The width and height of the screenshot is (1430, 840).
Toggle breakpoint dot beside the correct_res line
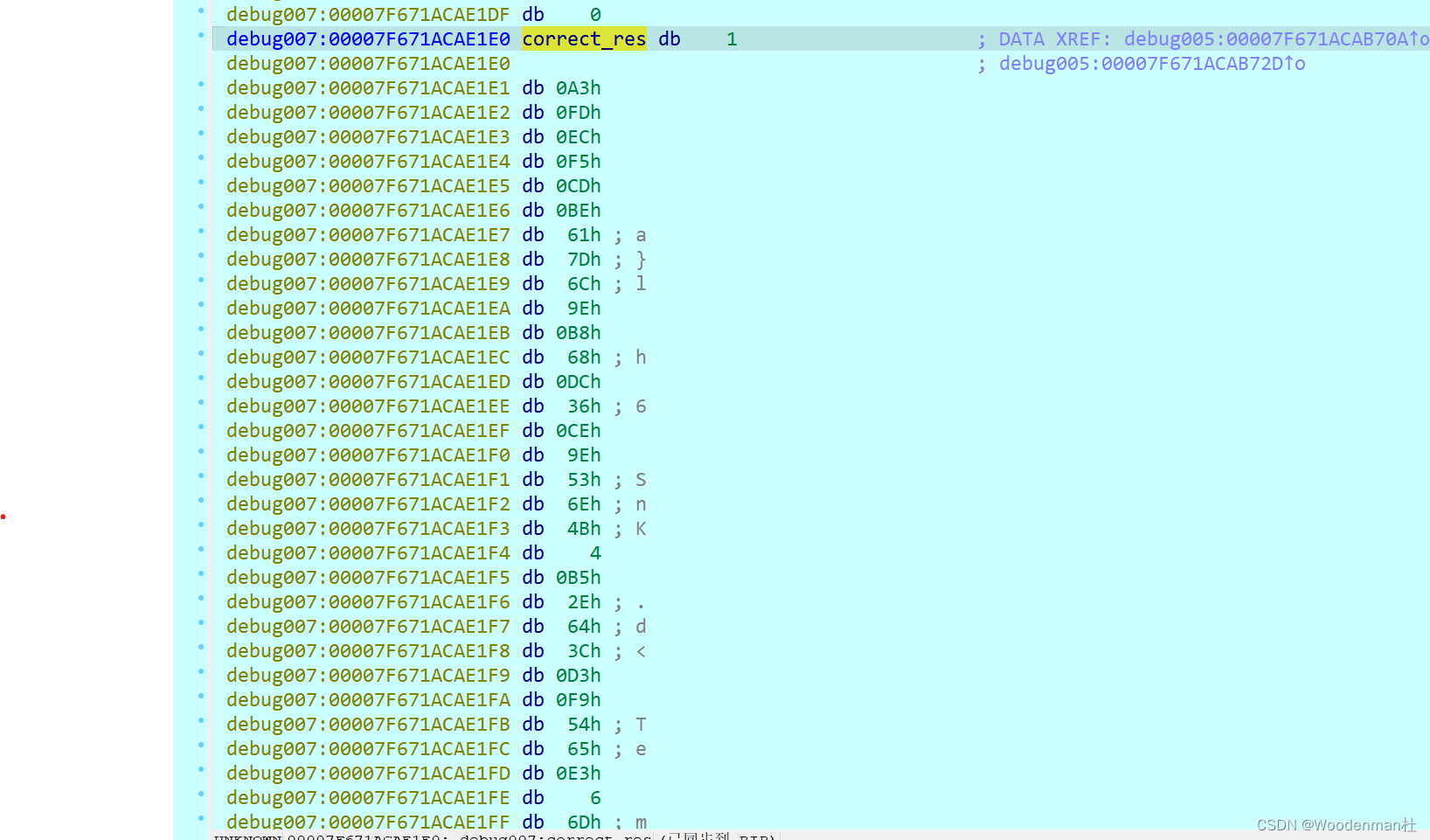201,35
